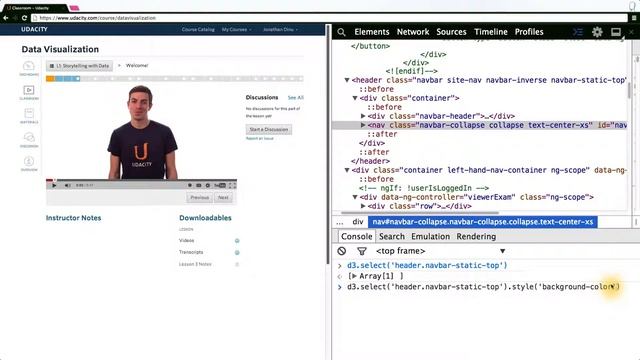Click the console filter funnel icon
This screenshot has width=640, height=360.
tap(362, 251)
